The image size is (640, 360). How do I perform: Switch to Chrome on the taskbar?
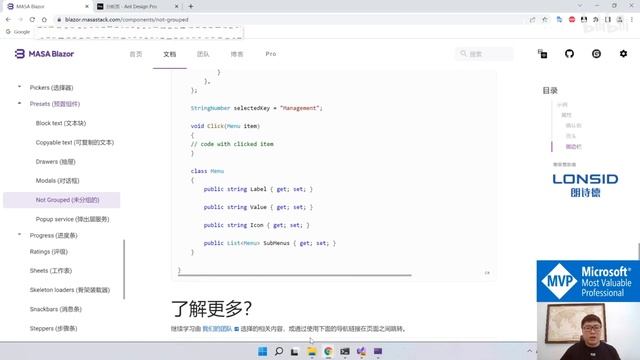pos(328,351)
